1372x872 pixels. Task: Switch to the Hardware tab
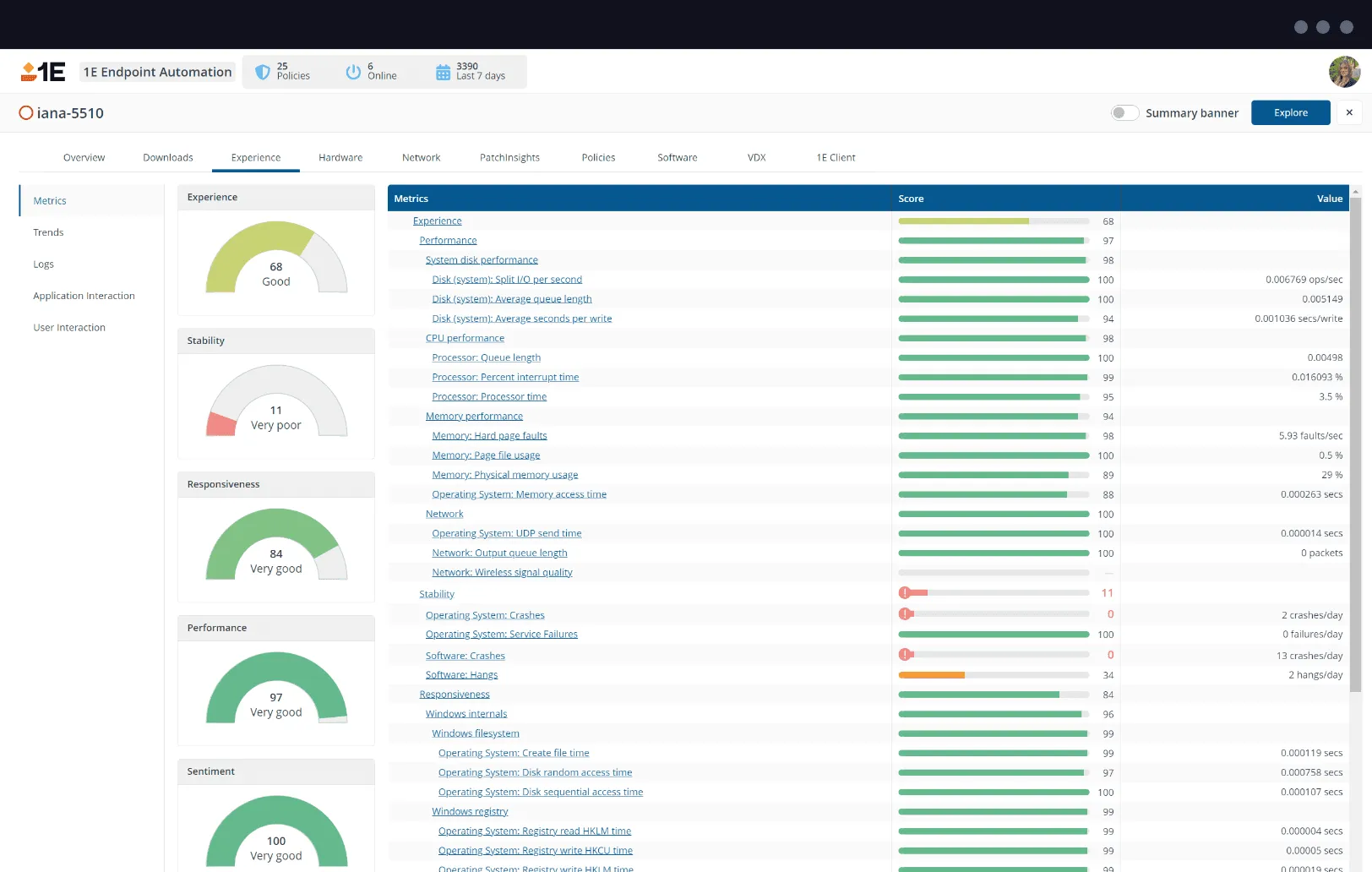pyautogui.click(x=340, y=157)
